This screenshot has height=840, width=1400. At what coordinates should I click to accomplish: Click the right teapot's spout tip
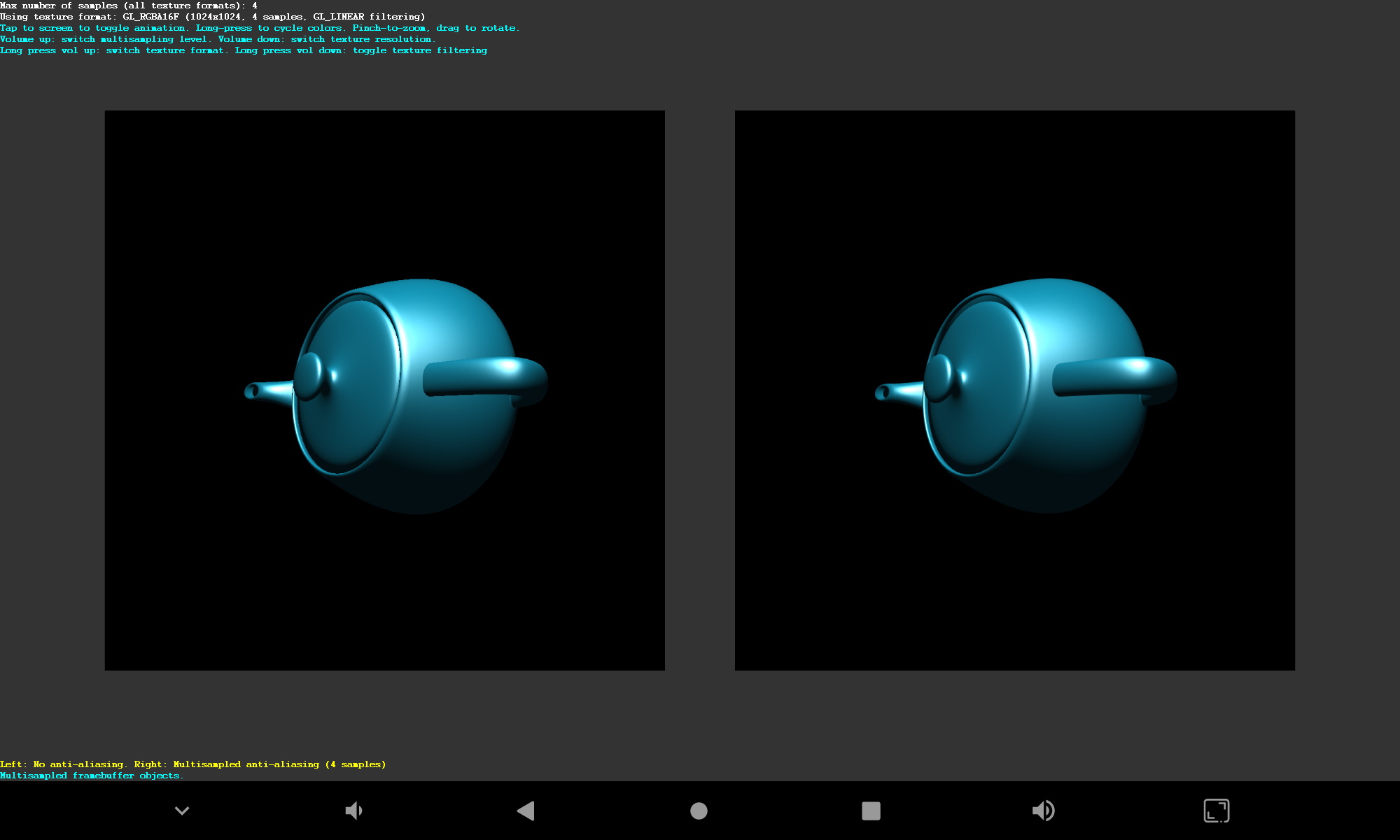click(x=881, y=392)
